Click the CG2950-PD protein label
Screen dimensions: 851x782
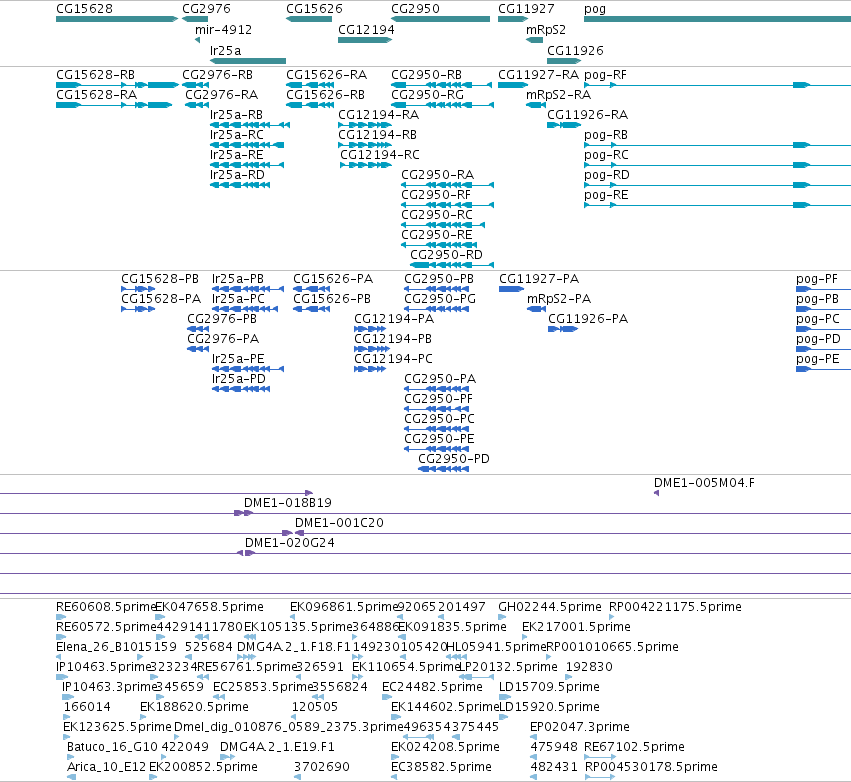(454, 459)
